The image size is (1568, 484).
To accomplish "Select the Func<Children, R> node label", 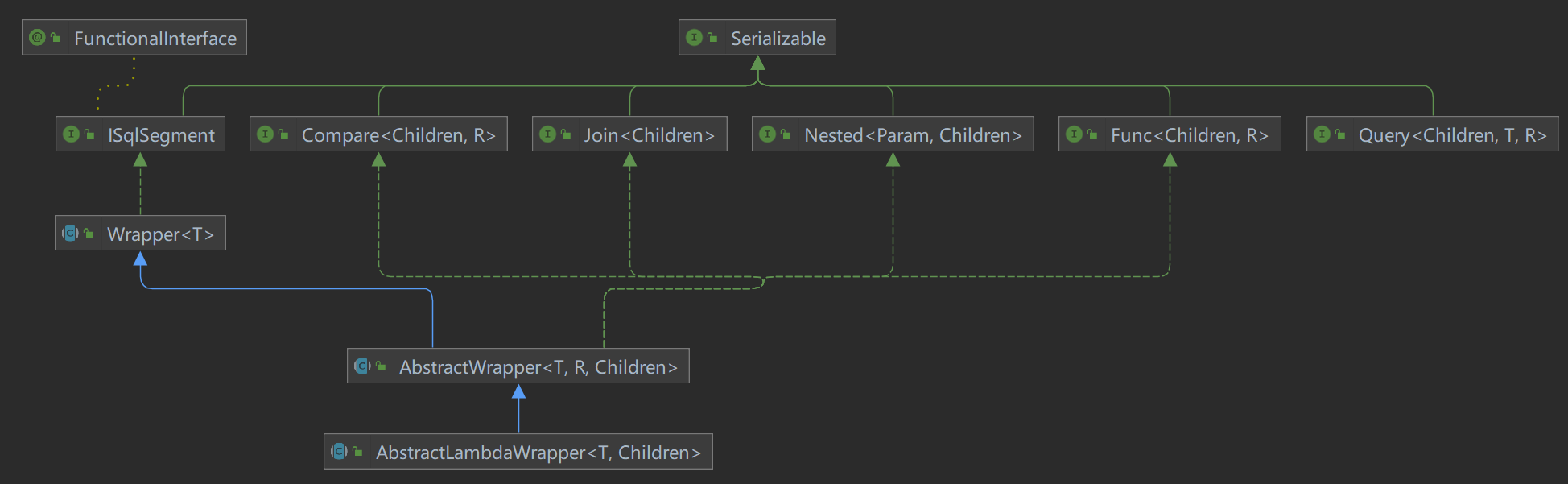I will pyautogui.click(x=1189, y=135).
